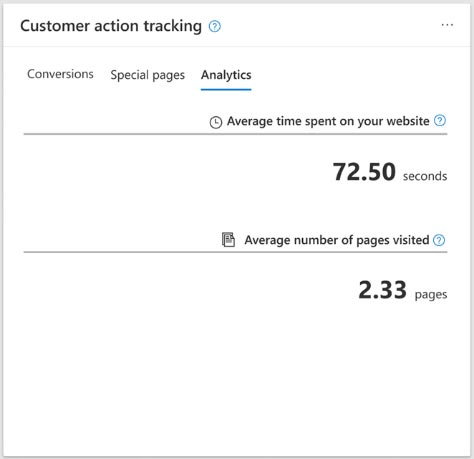Click the 72.50 value

pyautogui.click(x=364, y=172)
